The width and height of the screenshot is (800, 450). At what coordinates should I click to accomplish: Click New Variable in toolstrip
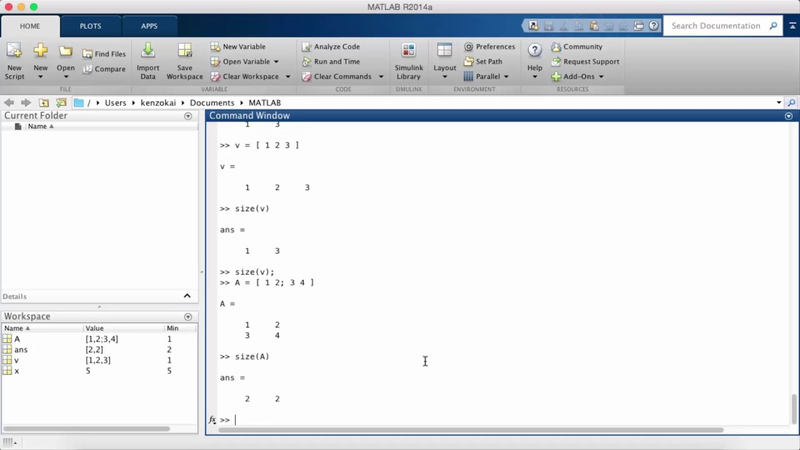pyautogui.click(x=238, y=46)
